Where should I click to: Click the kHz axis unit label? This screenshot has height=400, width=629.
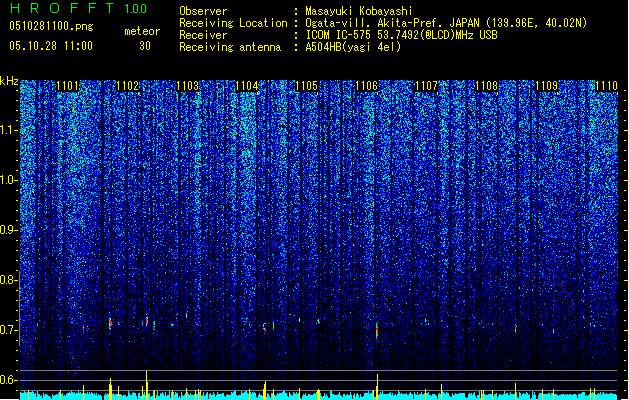pyautogui.click(x=9, y=81)
